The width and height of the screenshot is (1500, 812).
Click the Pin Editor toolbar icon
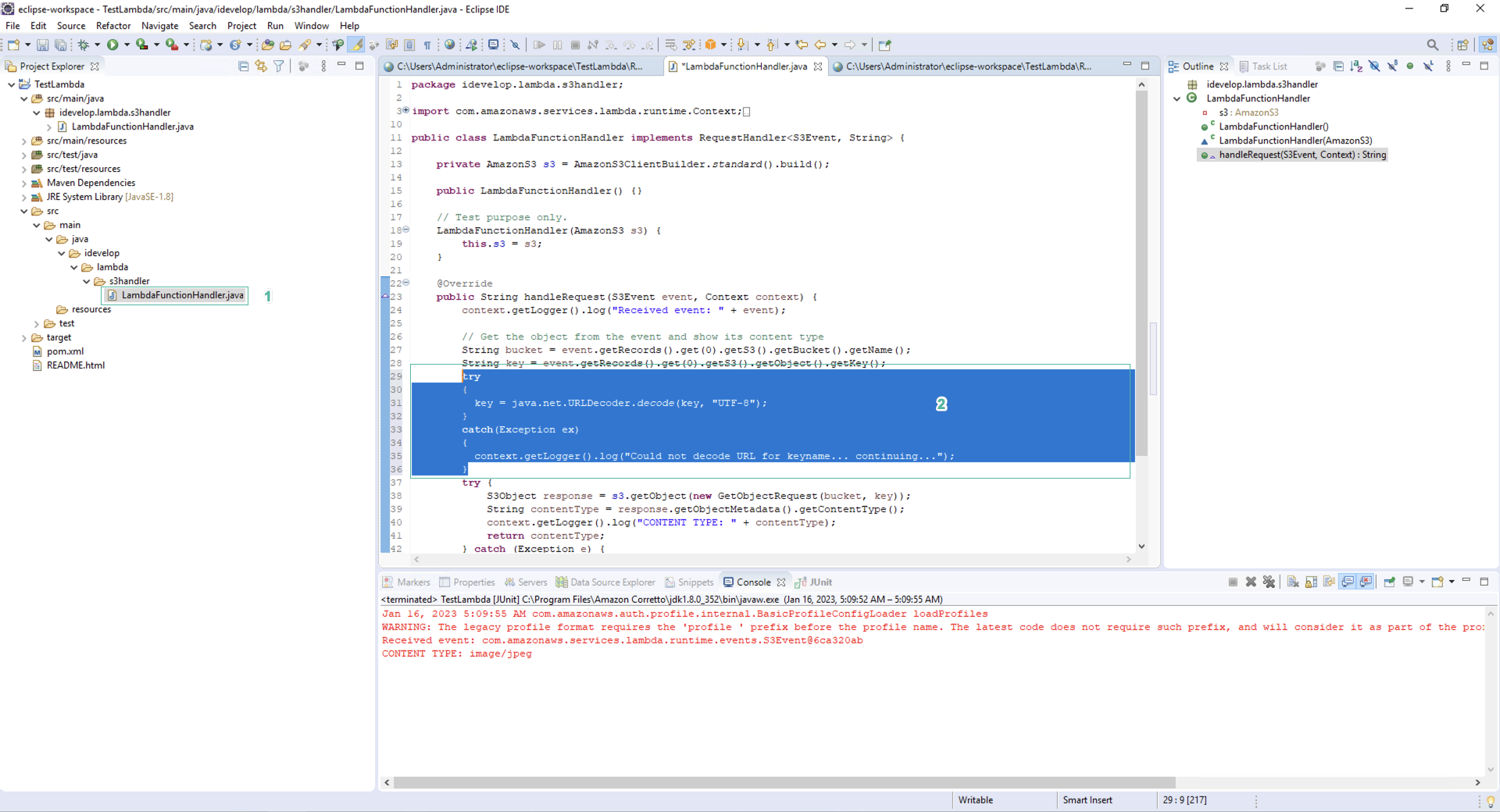[x=884, y=45]
